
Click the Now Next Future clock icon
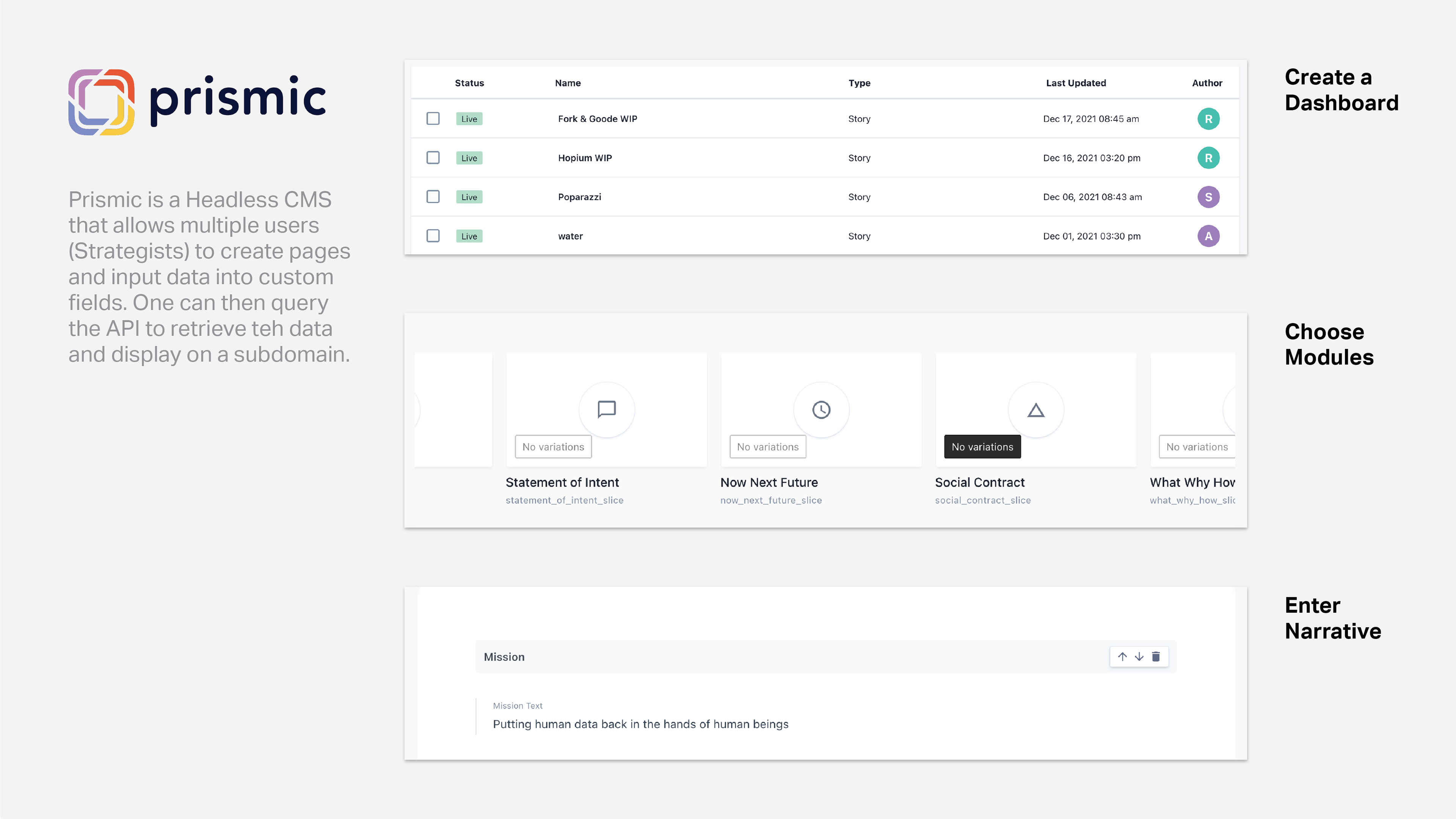pos(821,409)
